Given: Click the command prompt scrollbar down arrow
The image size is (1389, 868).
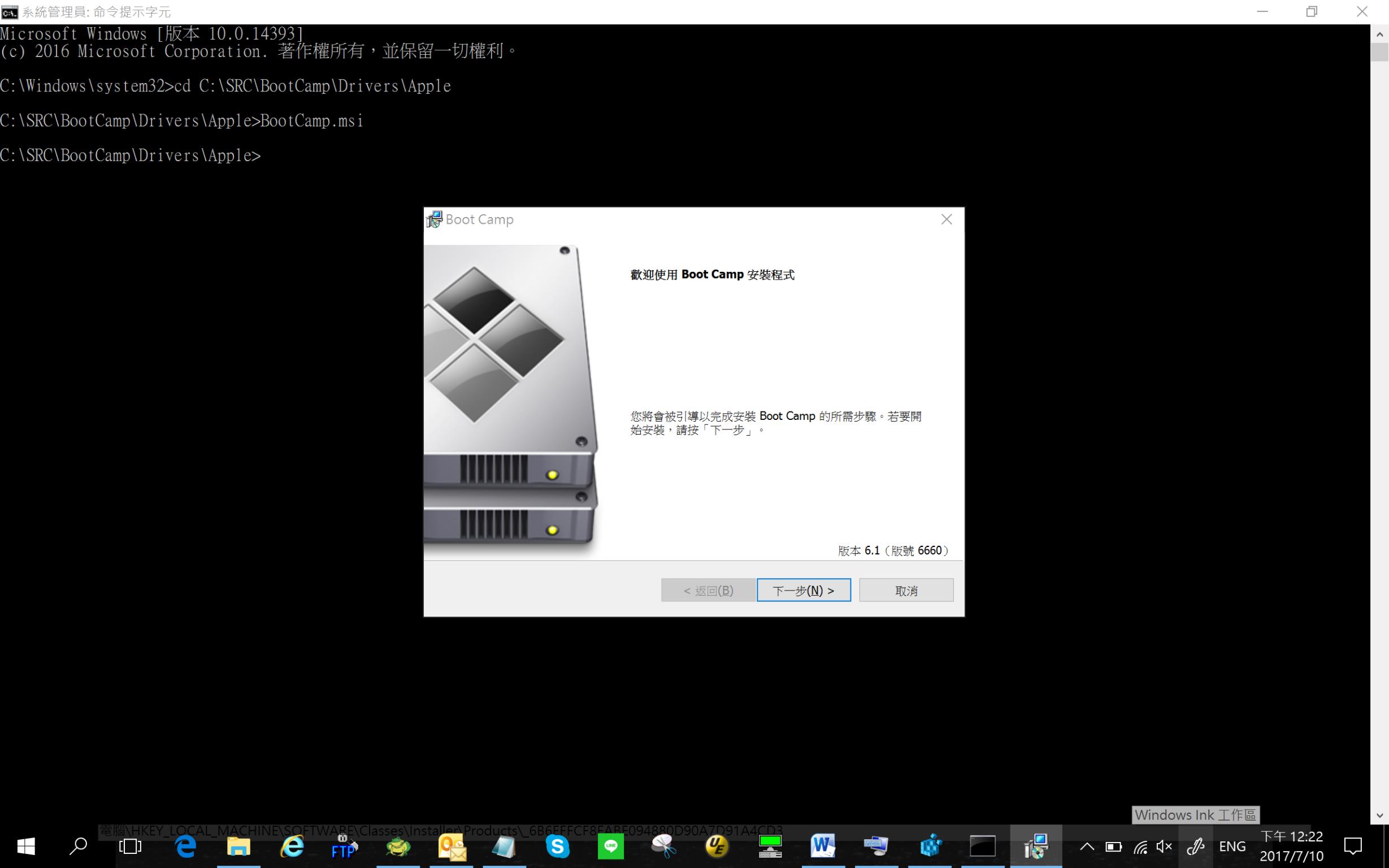Looking at the screenshot, I should (x=1379, y=815).
